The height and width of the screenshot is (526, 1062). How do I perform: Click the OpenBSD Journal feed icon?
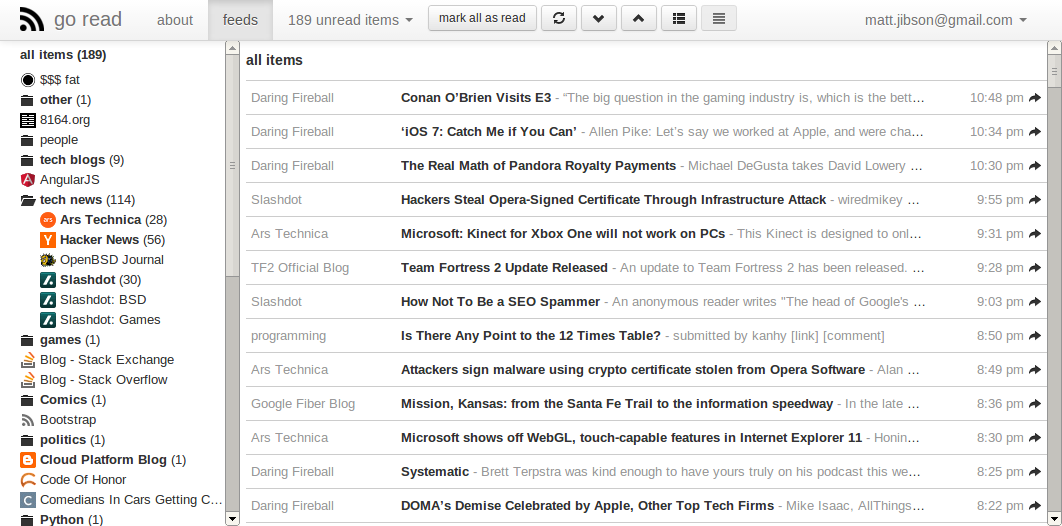(x=47, y=260)
